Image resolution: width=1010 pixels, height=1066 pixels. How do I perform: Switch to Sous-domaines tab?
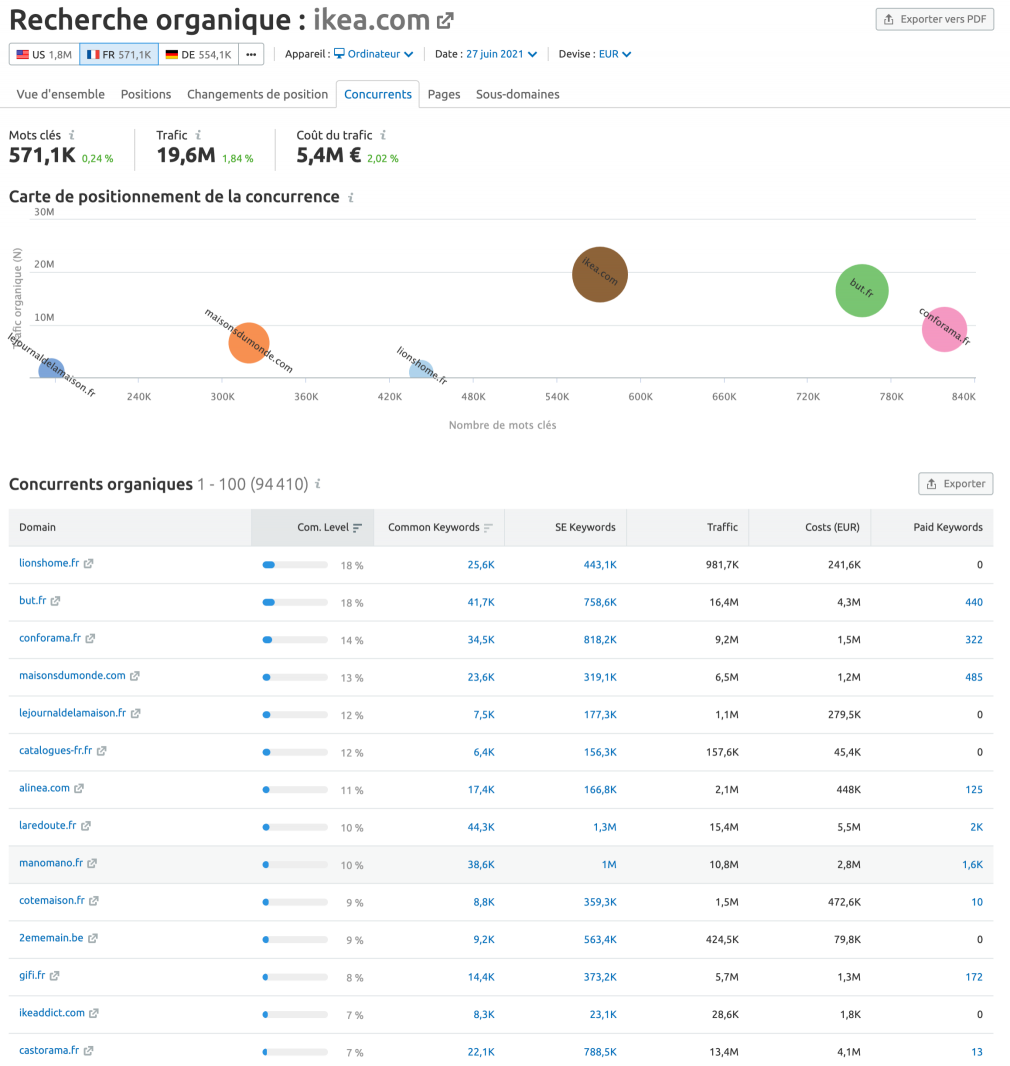tap(518, 94)
